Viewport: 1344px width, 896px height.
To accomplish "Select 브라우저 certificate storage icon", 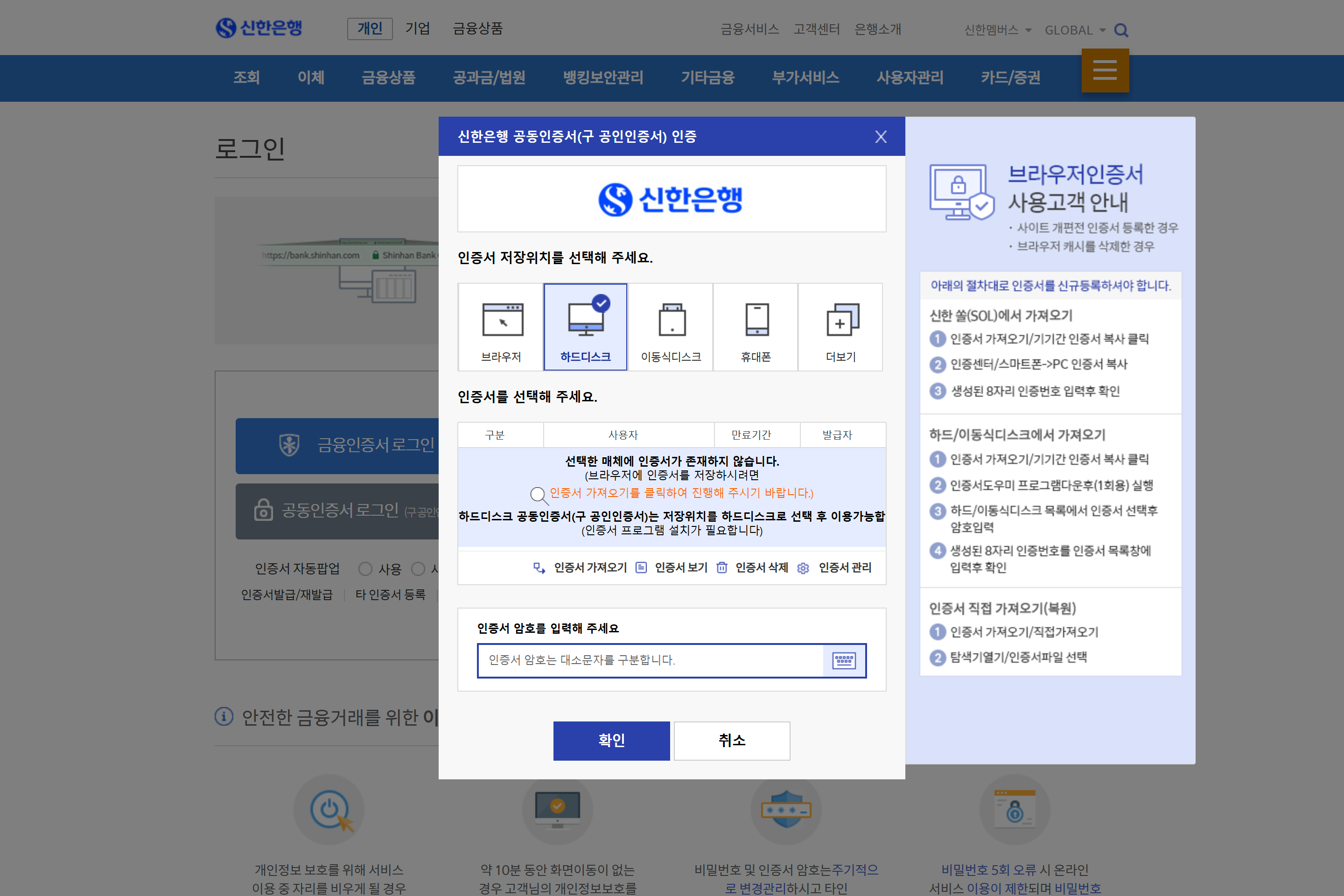I will (501, 327).
